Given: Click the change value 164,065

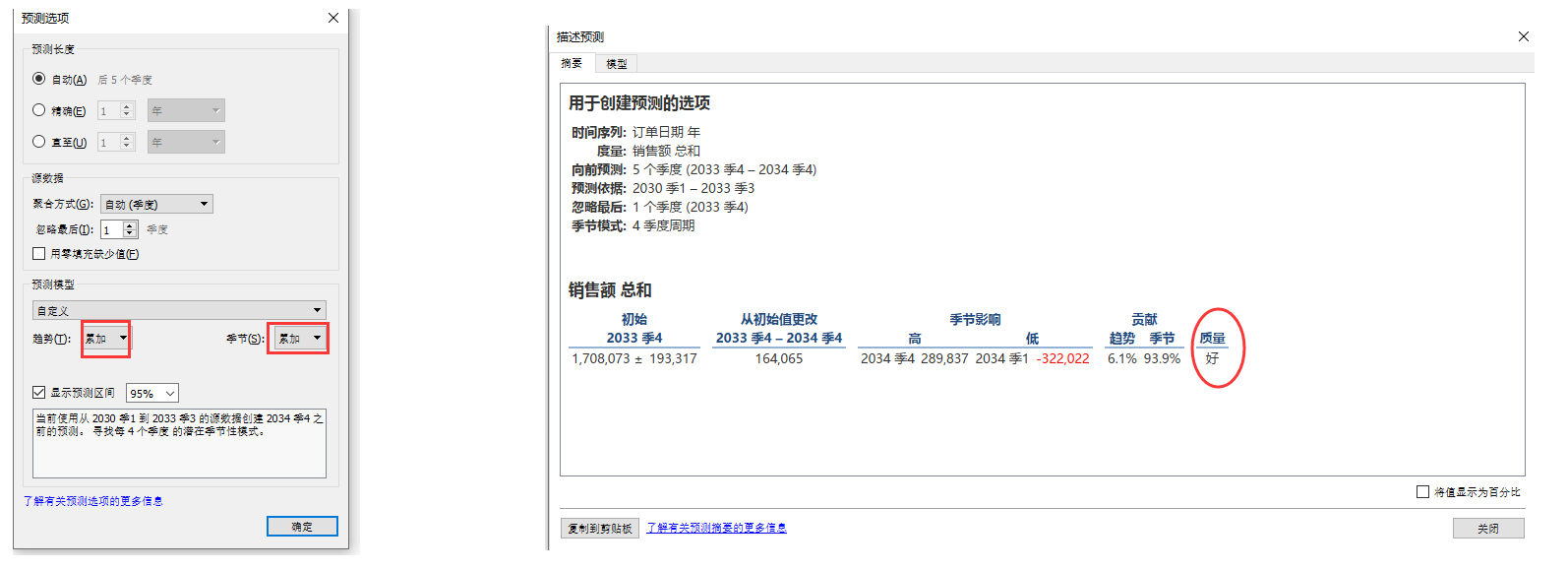Looking at the screenshot, I should pyautogui.click(x=779, y=358).
